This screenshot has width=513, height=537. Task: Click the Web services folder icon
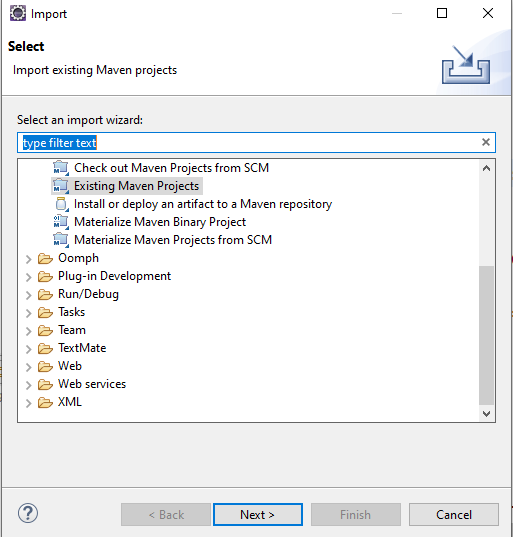[45, 385]
